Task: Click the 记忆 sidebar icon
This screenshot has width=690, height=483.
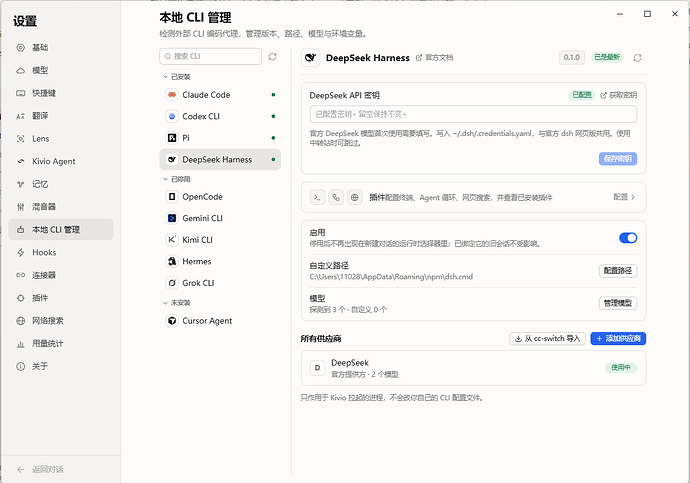Action: tap(21, 184)
